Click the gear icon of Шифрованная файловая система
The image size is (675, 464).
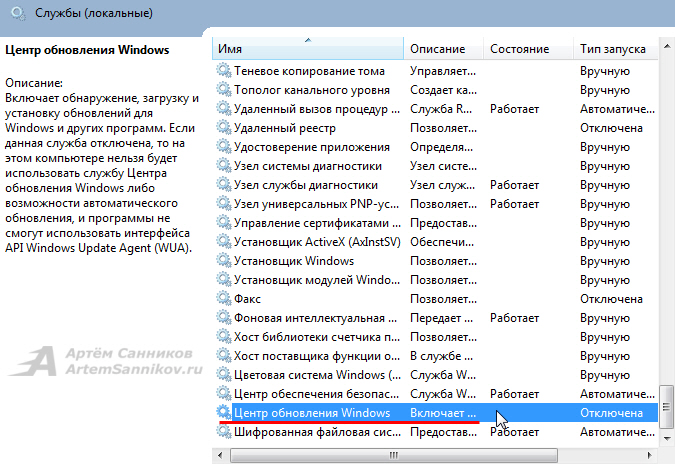223,431
